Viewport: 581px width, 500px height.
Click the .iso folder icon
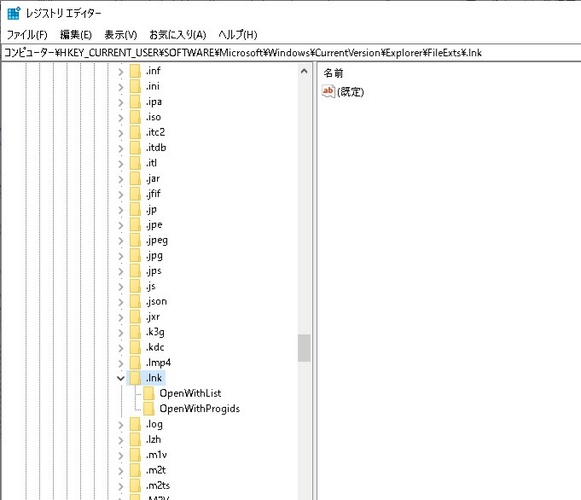(x=135, y=117)
